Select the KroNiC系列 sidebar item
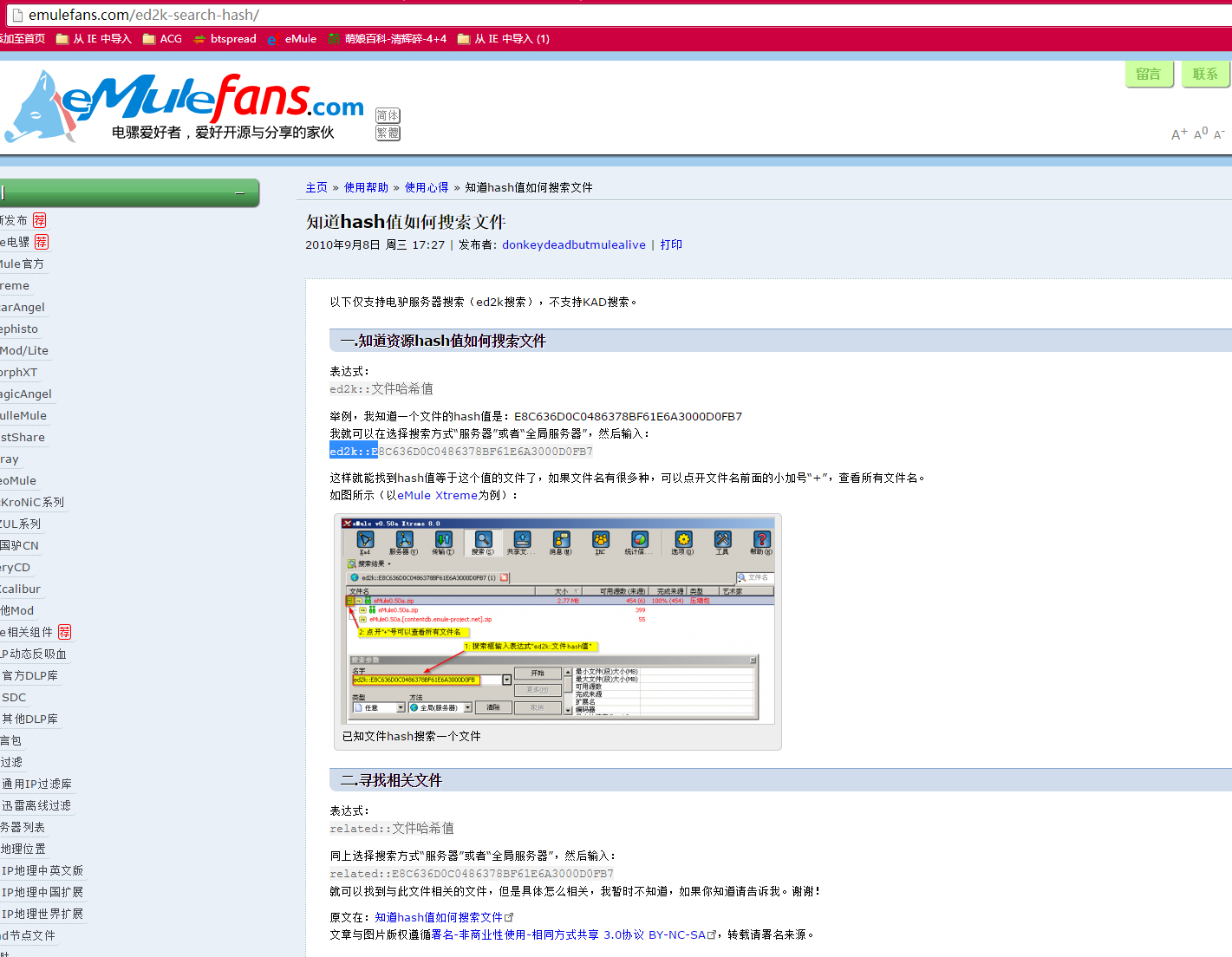 pos(32,502)
